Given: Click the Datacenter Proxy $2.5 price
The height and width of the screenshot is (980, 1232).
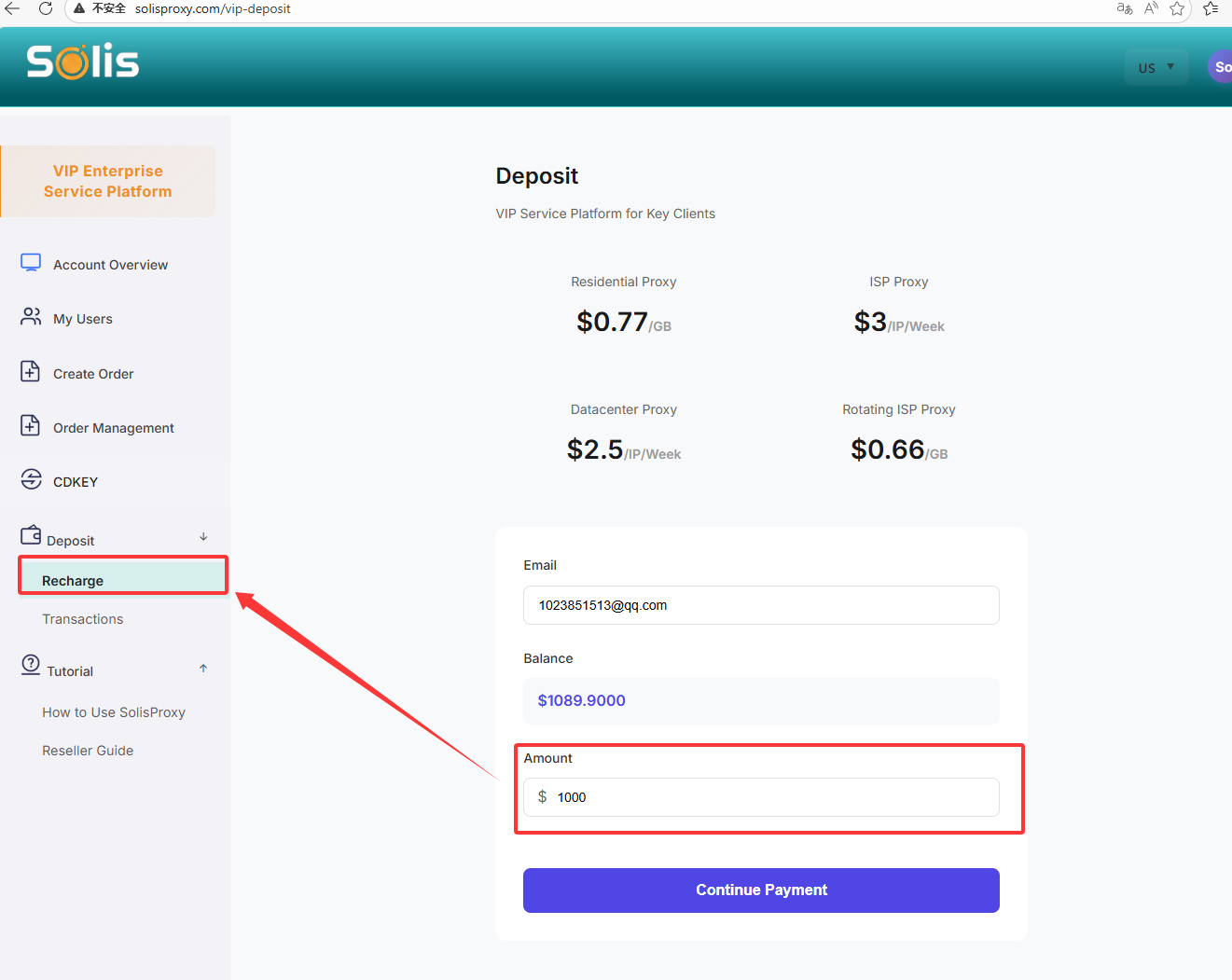Looking at the screenshot, I should [x=624, y=449].
